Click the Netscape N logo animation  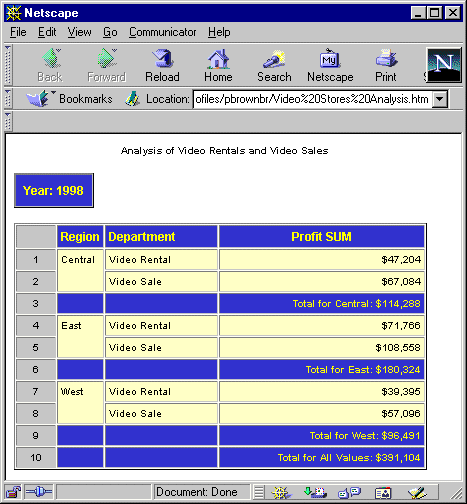click(444, 65)
